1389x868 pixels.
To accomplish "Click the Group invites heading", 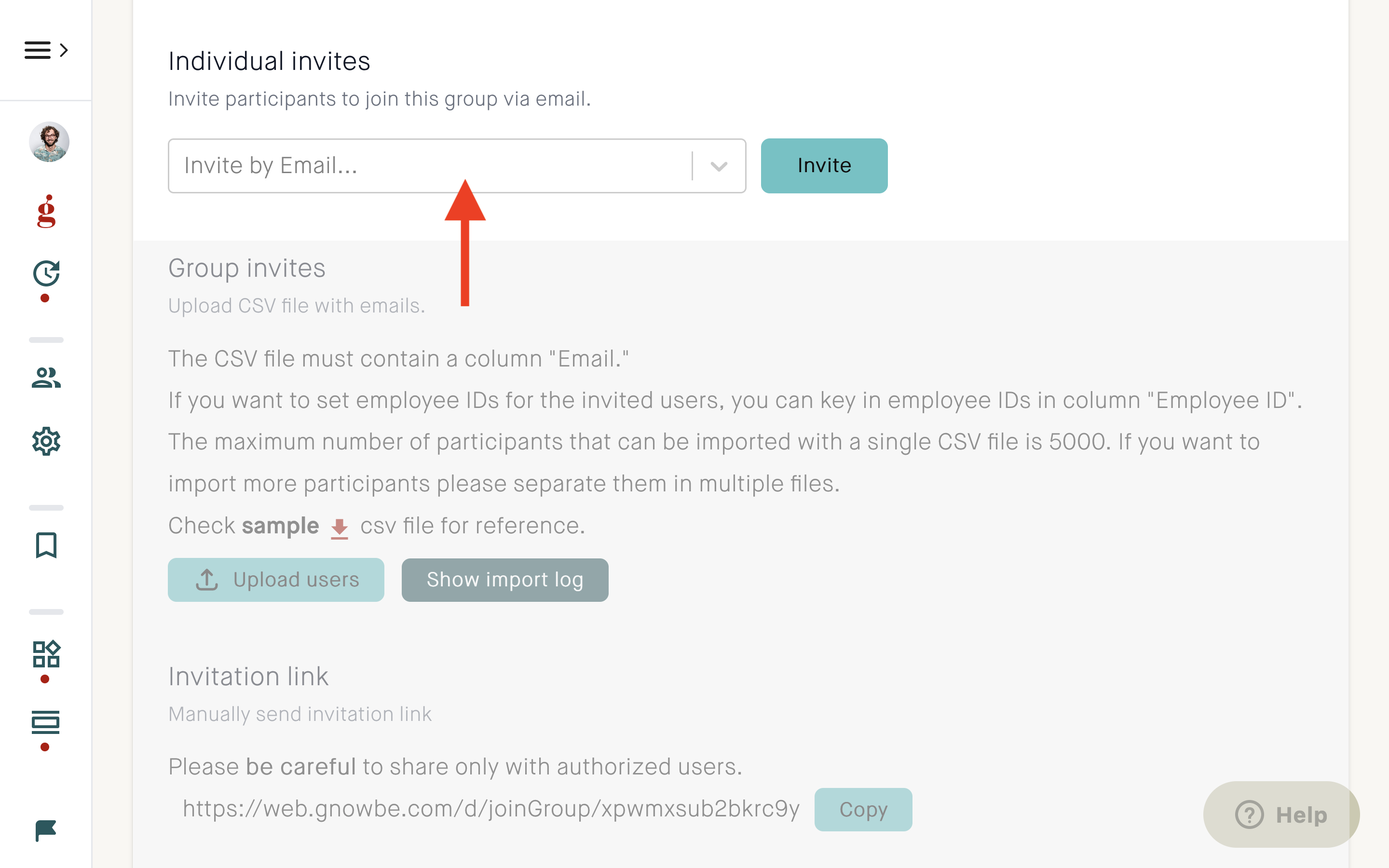I will [x=247, y=269].
